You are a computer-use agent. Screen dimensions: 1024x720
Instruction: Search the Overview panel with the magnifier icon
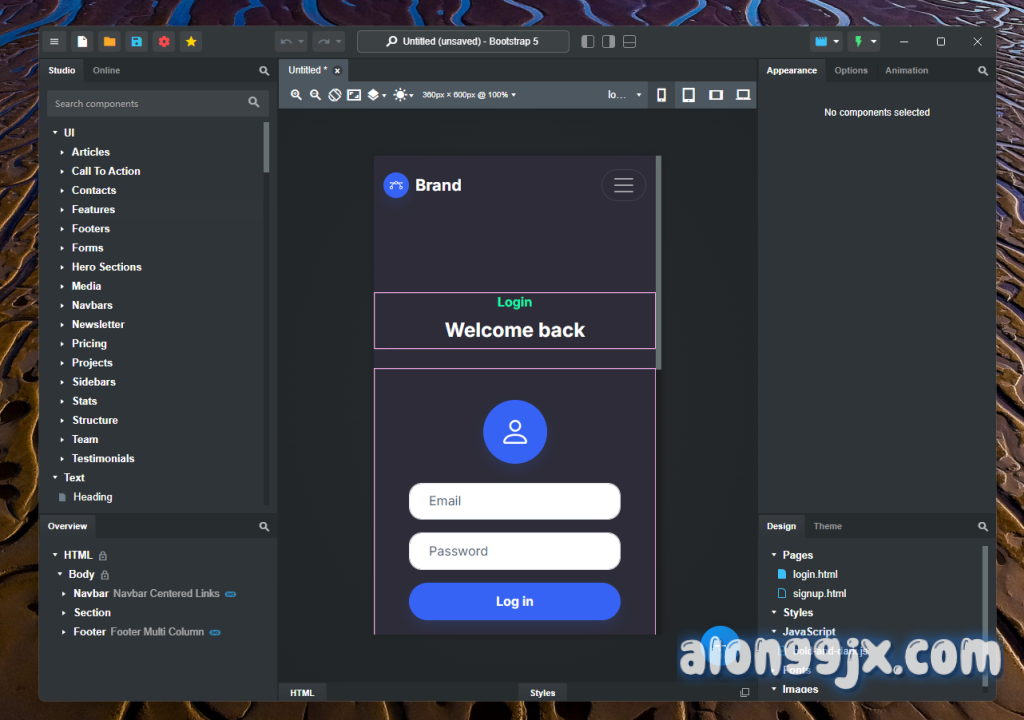point(264,526)
